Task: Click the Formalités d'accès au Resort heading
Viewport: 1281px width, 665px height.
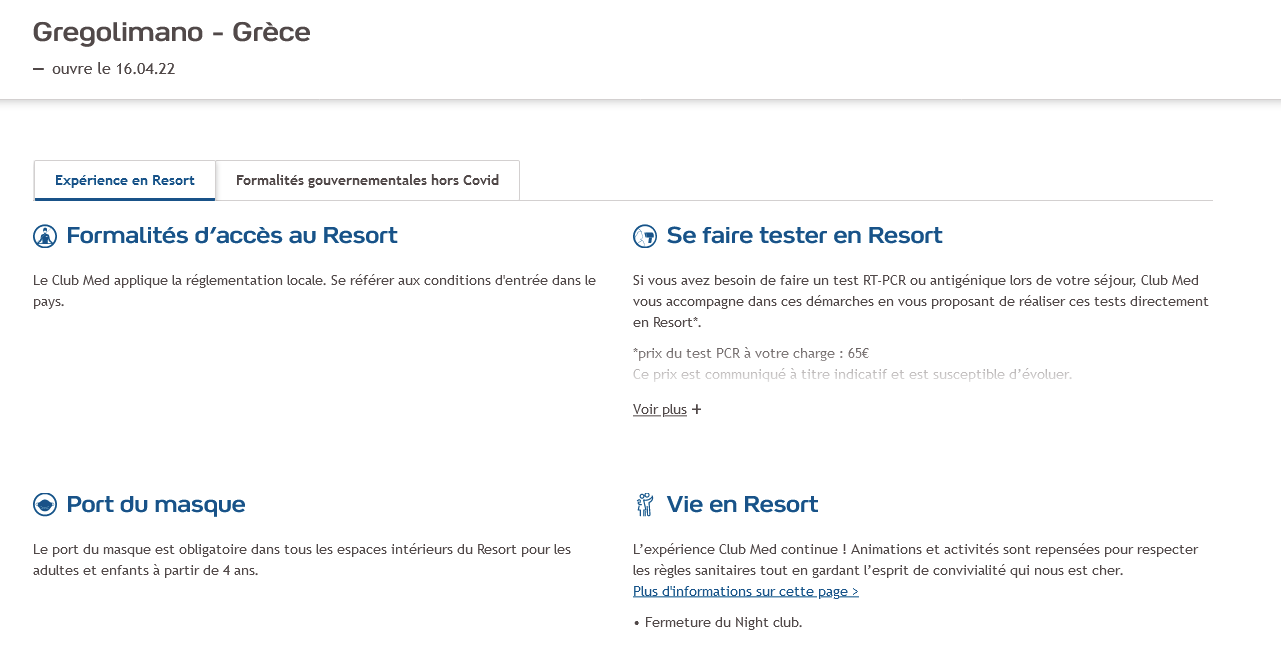Action: click(x=232, y=236)
